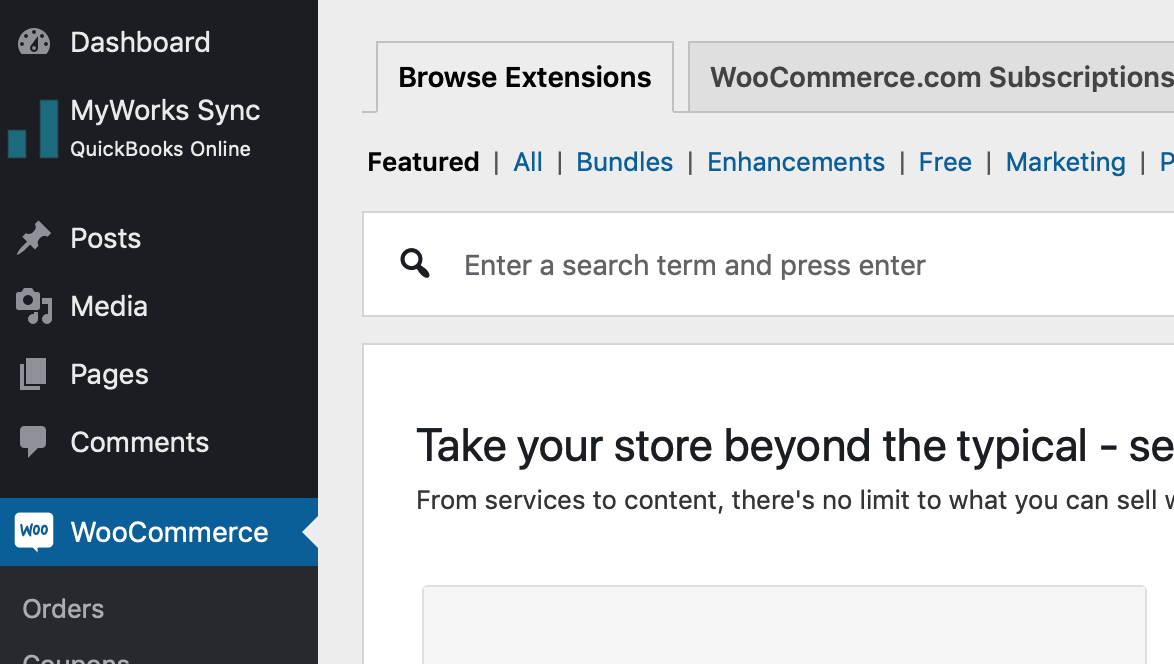Select the Featured filter

(423, 162)
